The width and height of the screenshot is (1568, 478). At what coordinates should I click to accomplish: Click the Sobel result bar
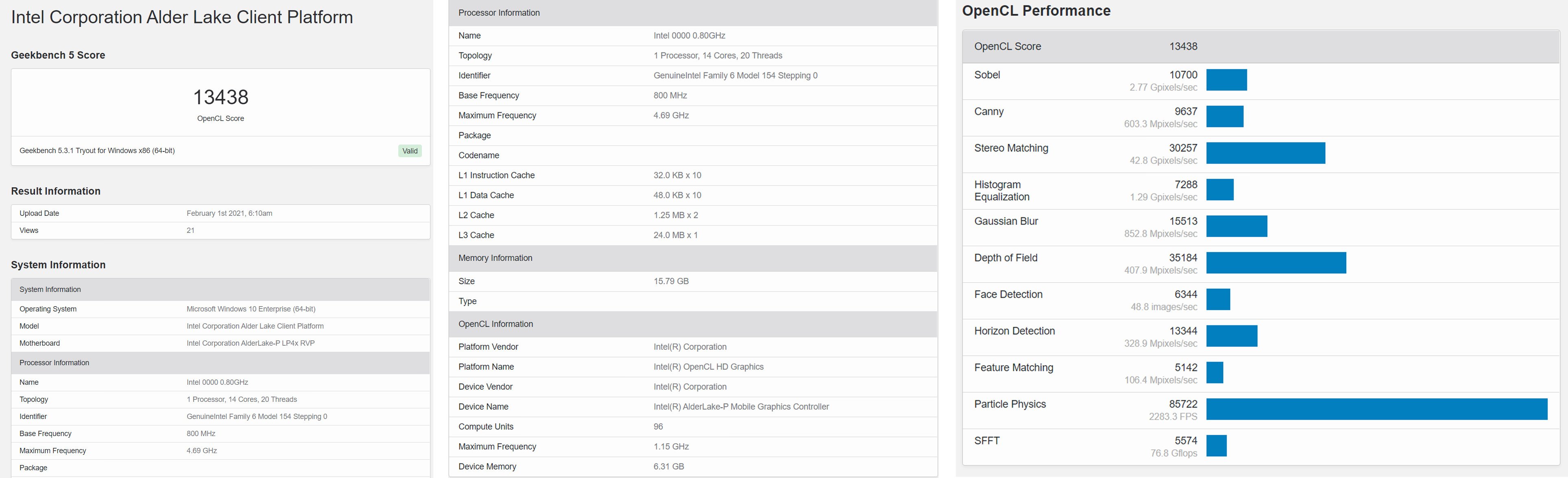click(x=1227, y=80)
